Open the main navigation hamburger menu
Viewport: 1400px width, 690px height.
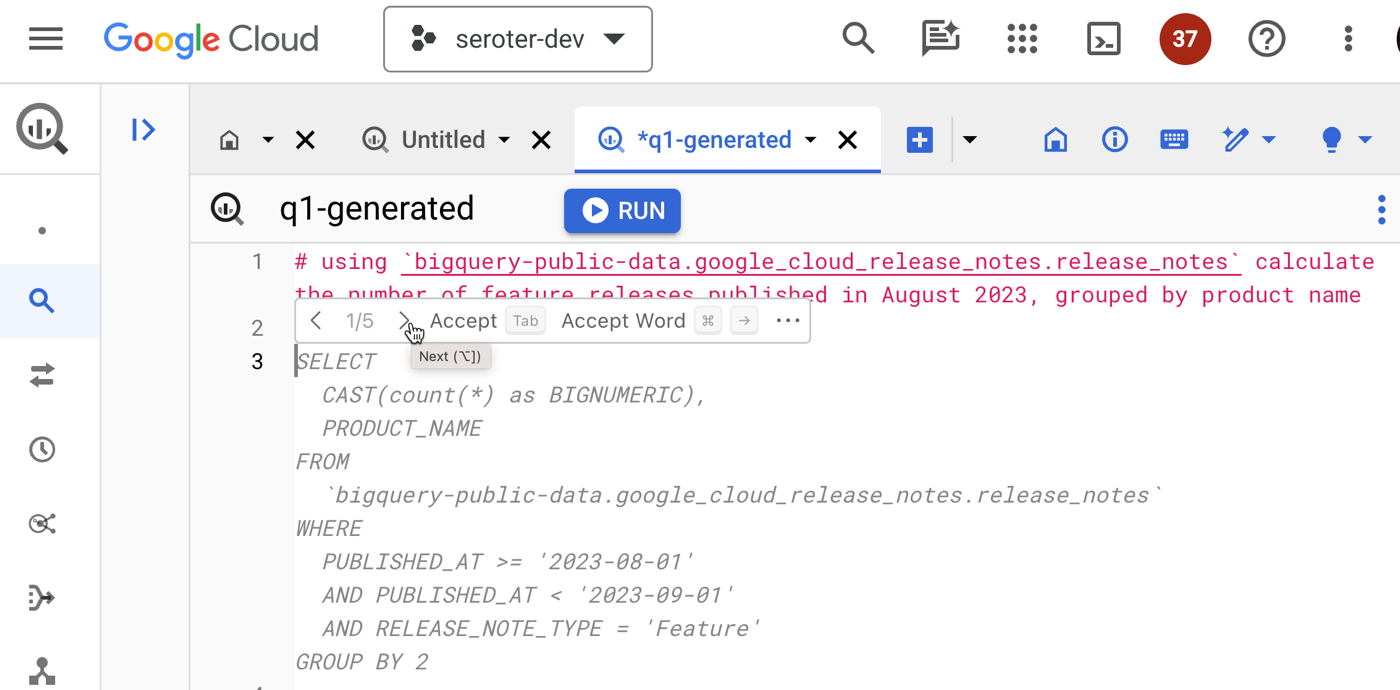pos(45,39)
